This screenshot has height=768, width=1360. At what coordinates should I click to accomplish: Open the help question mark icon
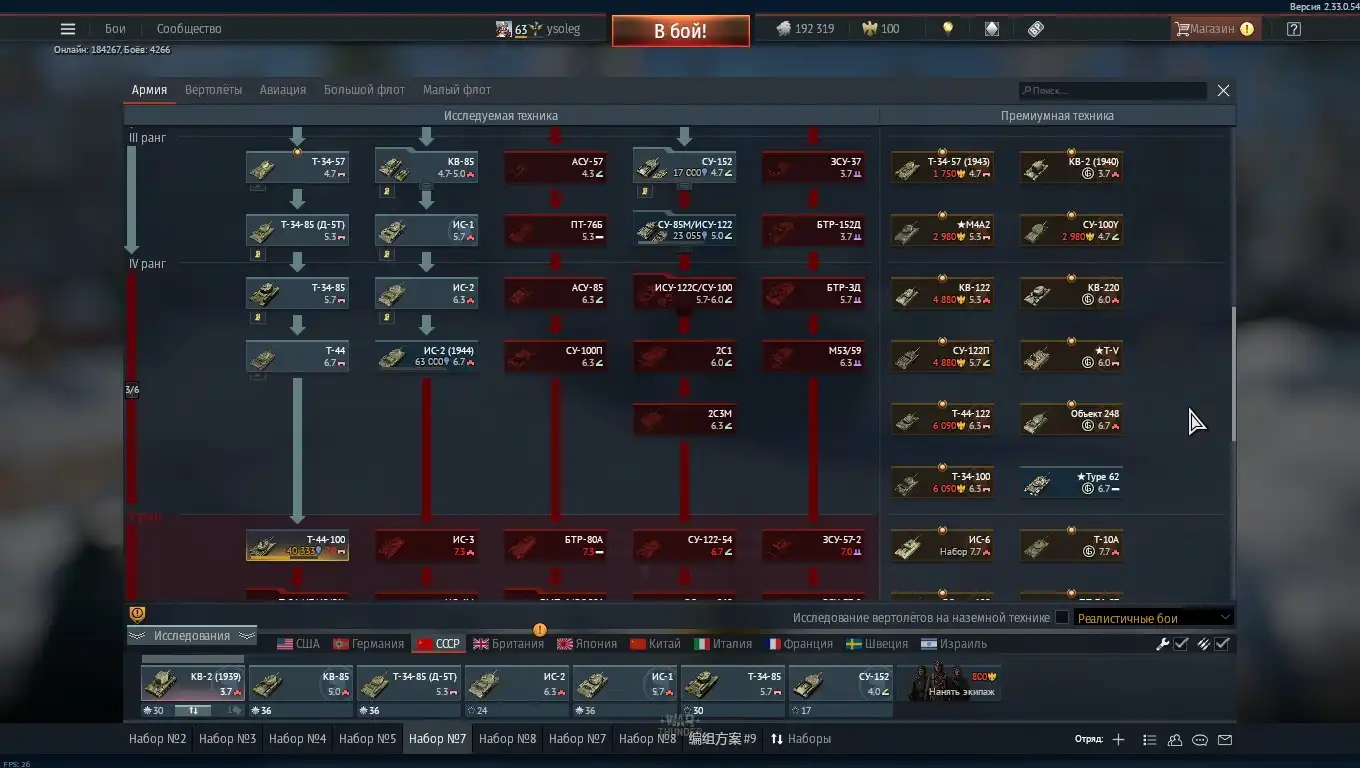[1294, 29]
